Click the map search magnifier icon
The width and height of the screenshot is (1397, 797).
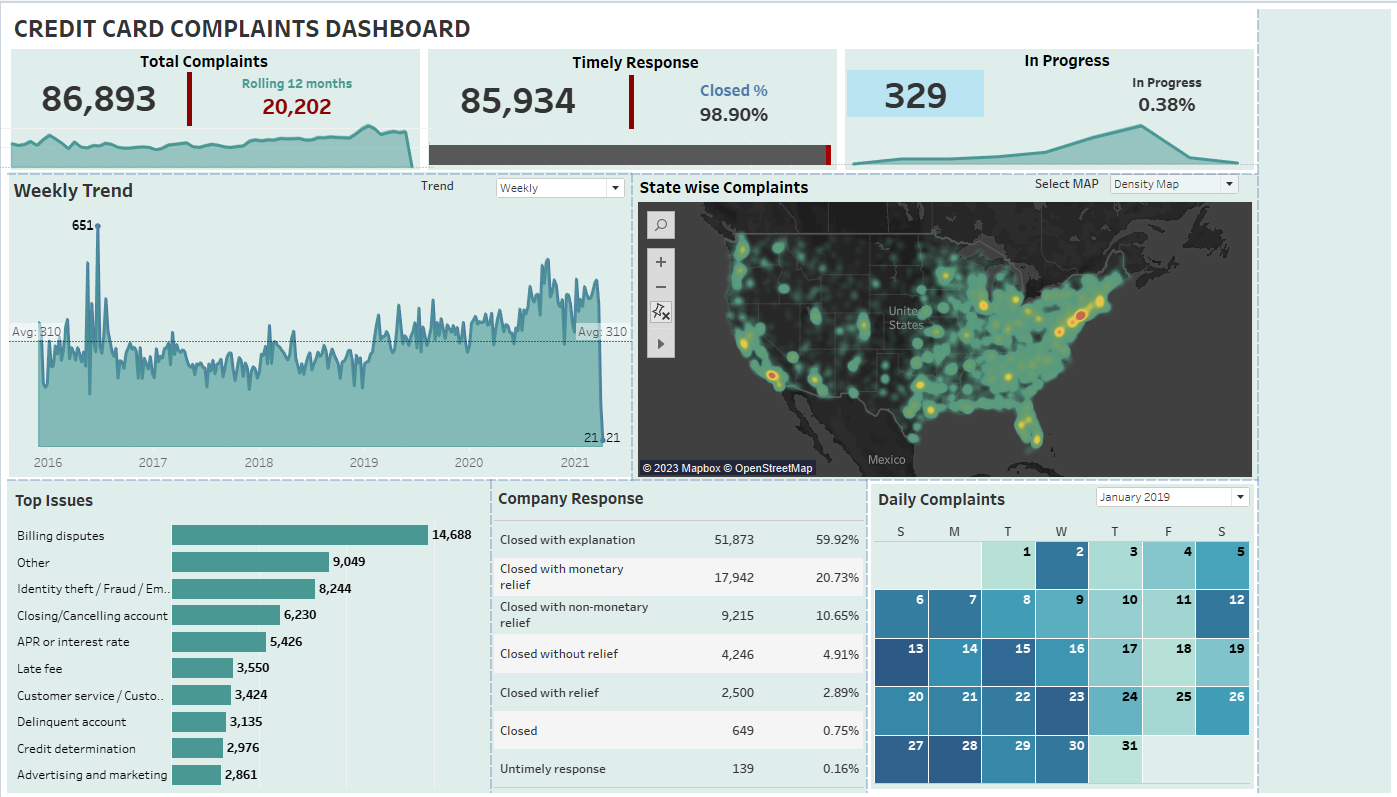pos(661,226)
